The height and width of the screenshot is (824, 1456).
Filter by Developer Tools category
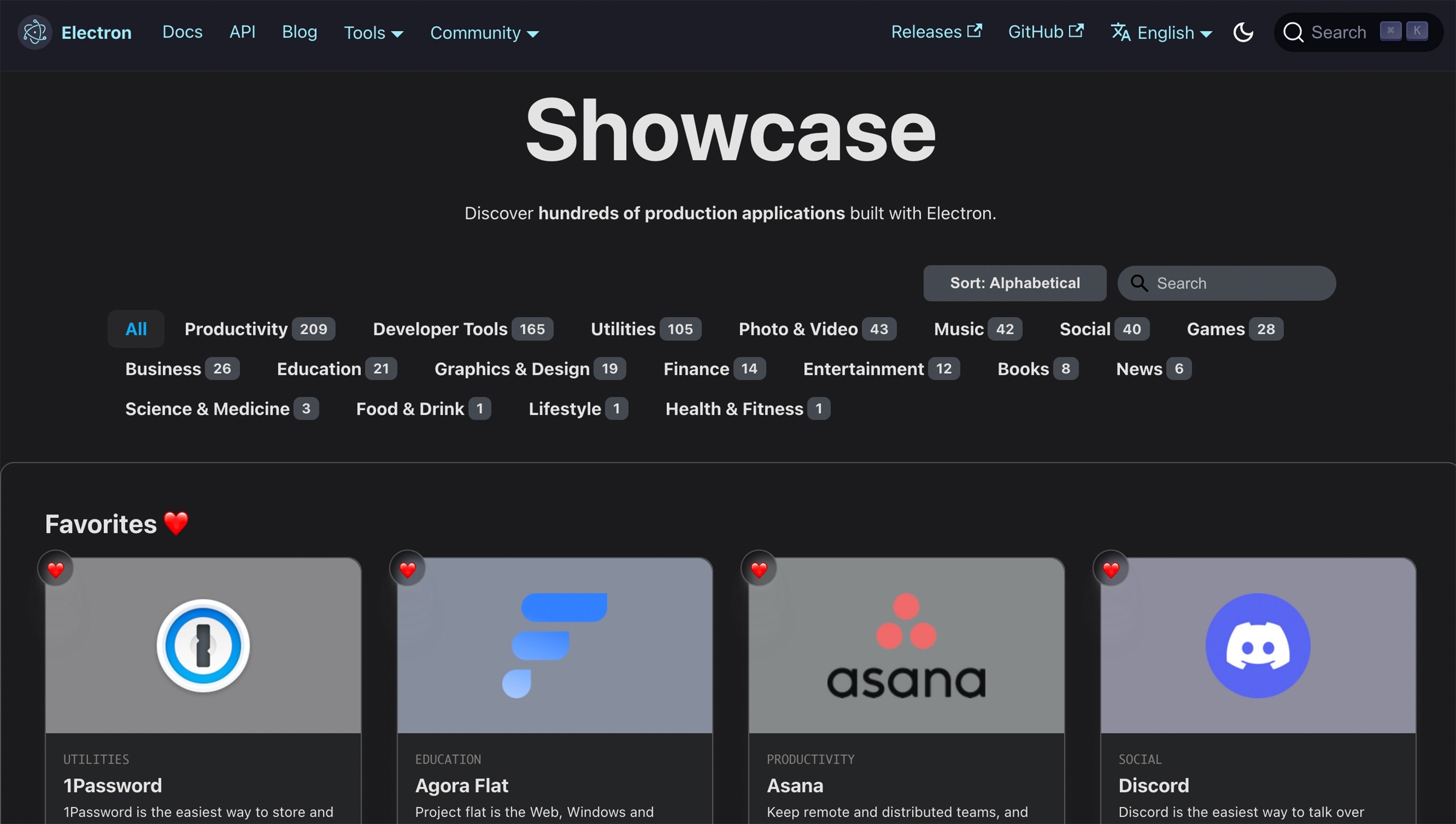pos(463,329)
